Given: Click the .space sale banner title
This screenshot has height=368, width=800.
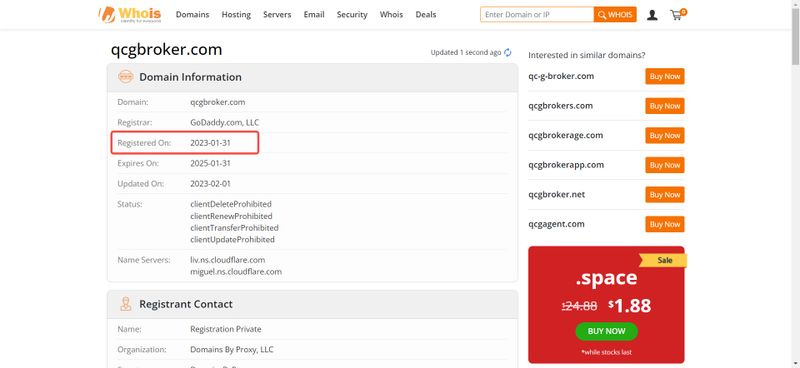Looking at the screenshot, I should tap(606, 278).
